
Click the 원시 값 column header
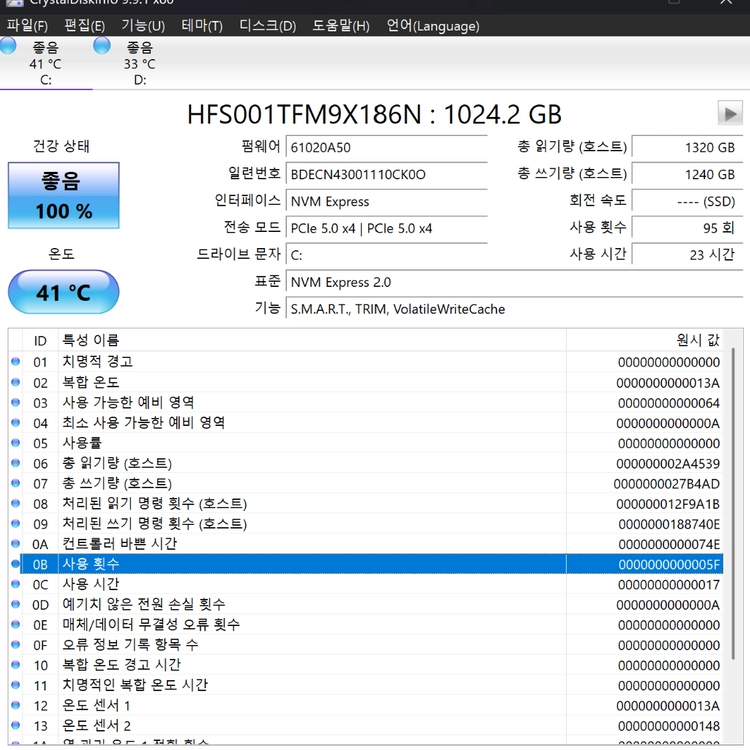pos(645,340)
